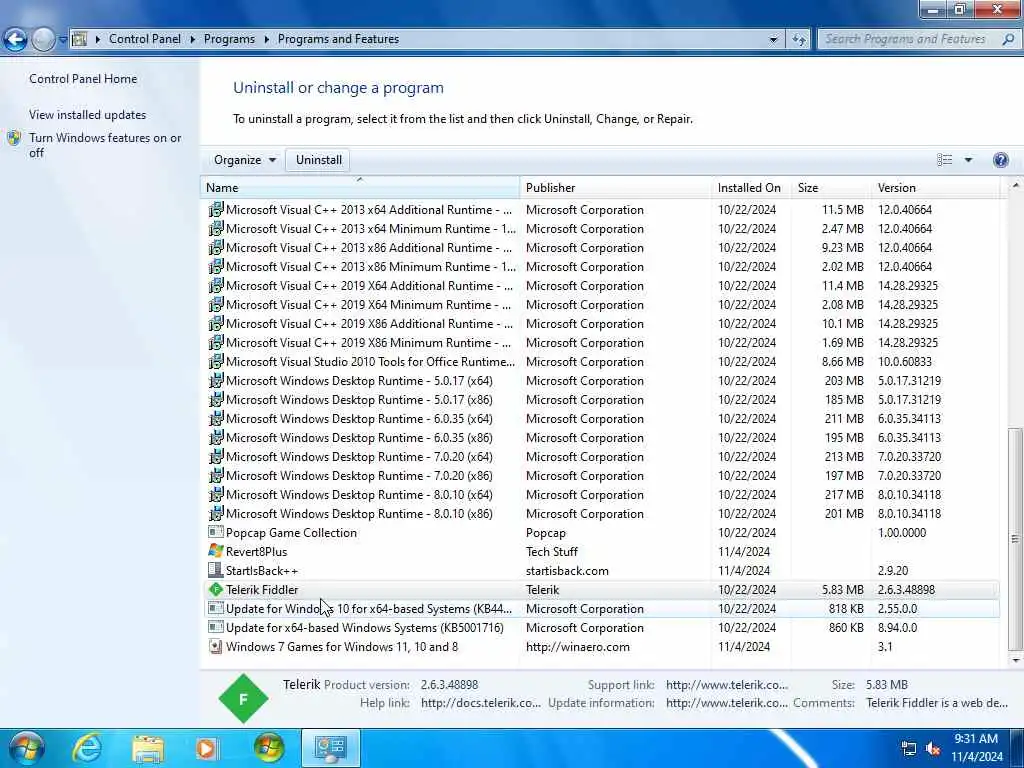Open the recent pages dropdown arrow
This screenshot has height=768, width=1024.
click(63, 40)
